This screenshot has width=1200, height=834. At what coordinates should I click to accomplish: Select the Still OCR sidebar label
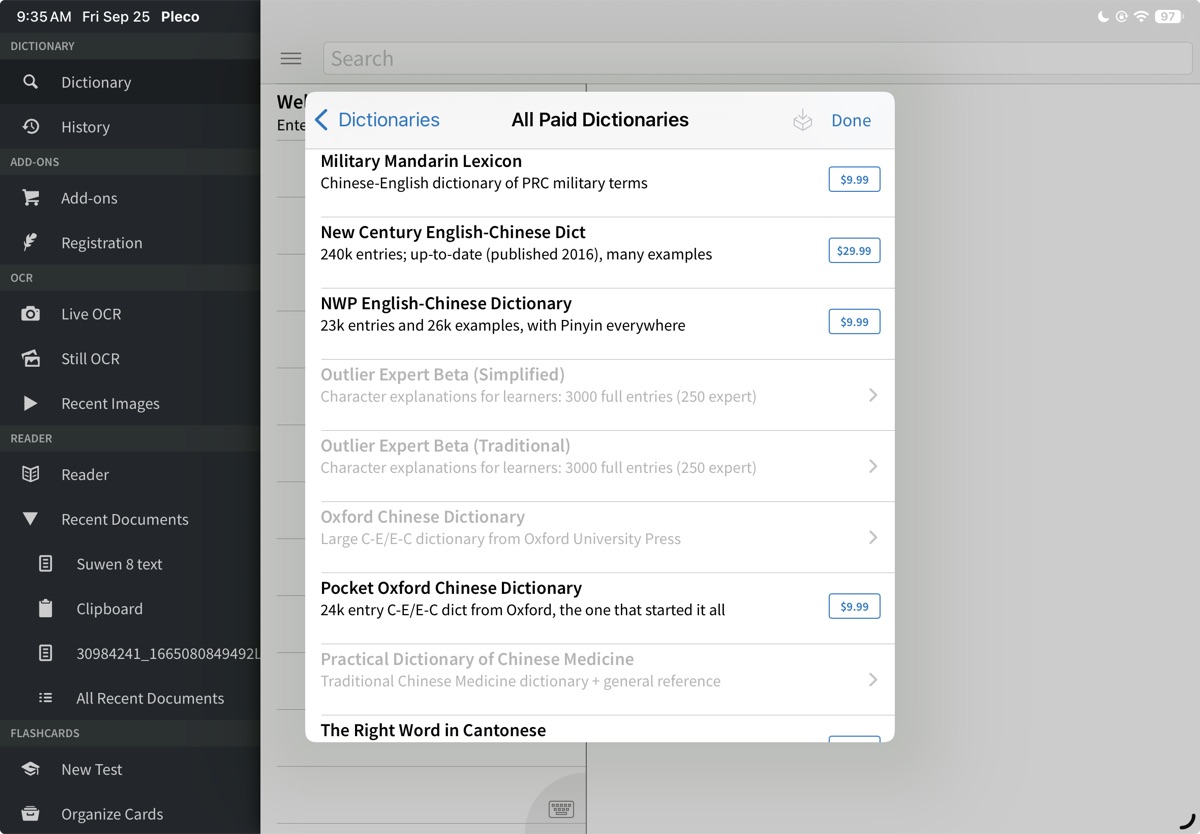[90, 358]
